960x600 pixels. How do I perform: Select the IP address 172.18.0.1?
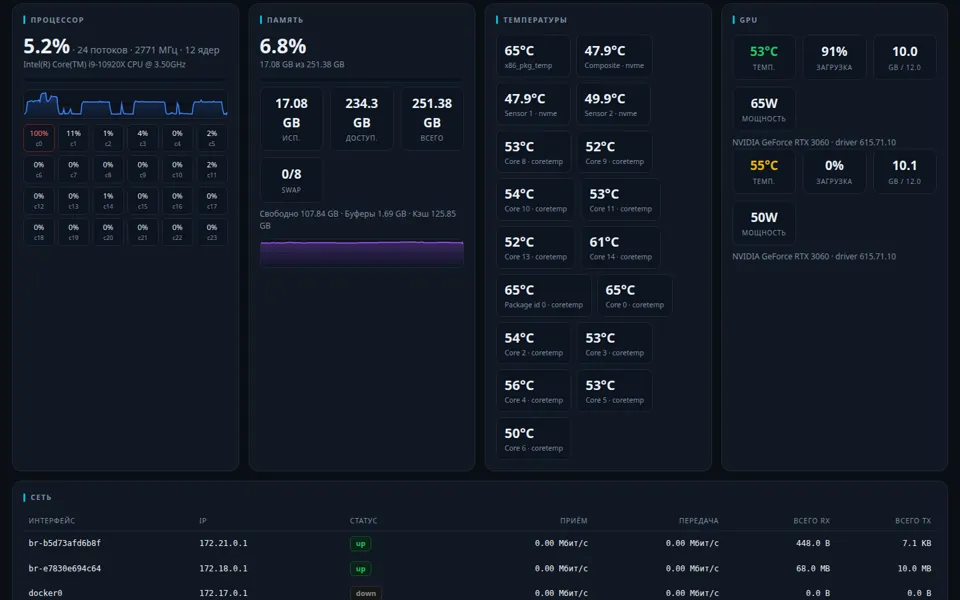(223, 568)
